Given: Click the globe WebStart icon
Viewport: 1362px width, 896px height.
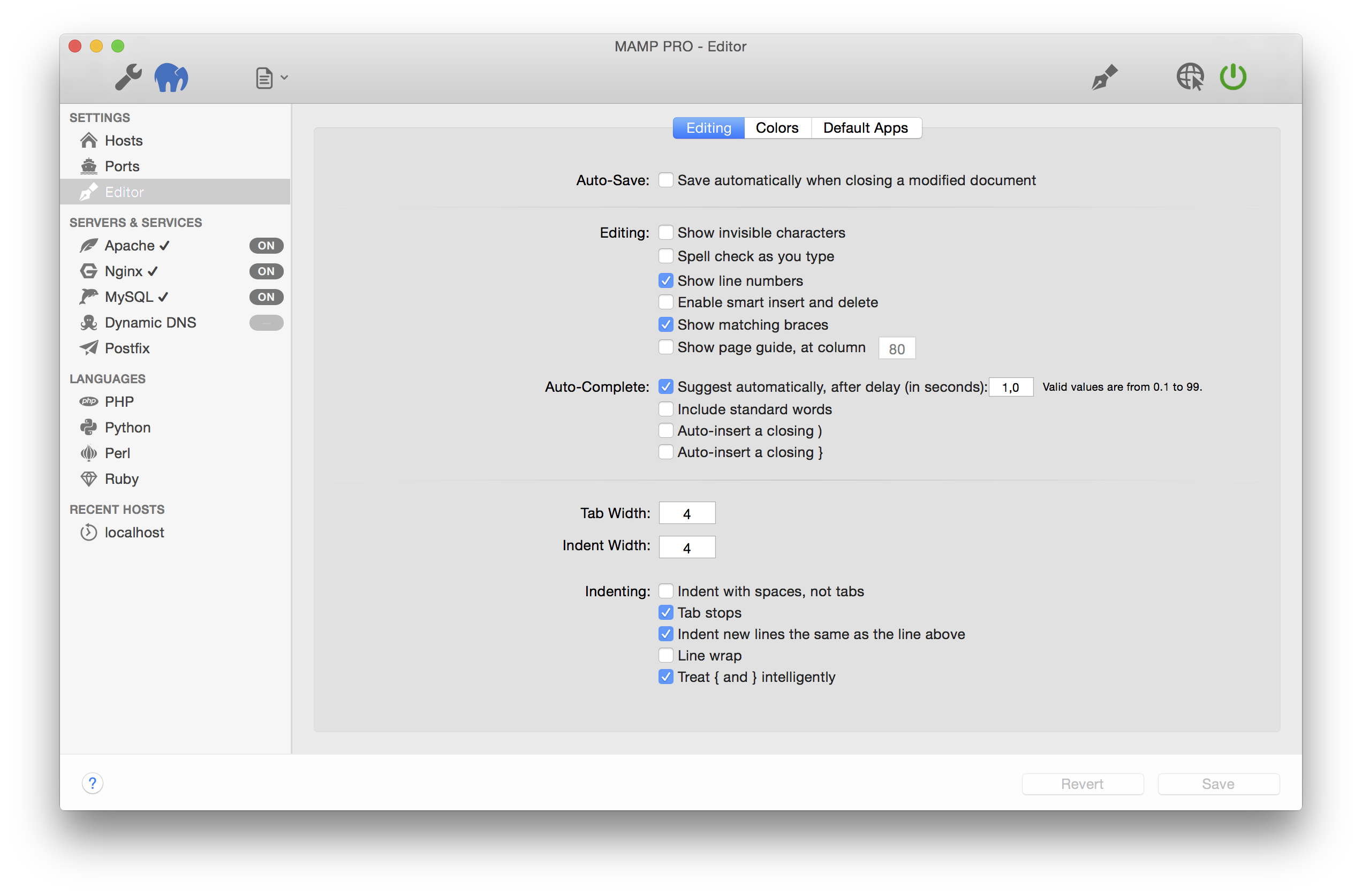Looking at the screenshot, I should click(x=1190, y=77).
